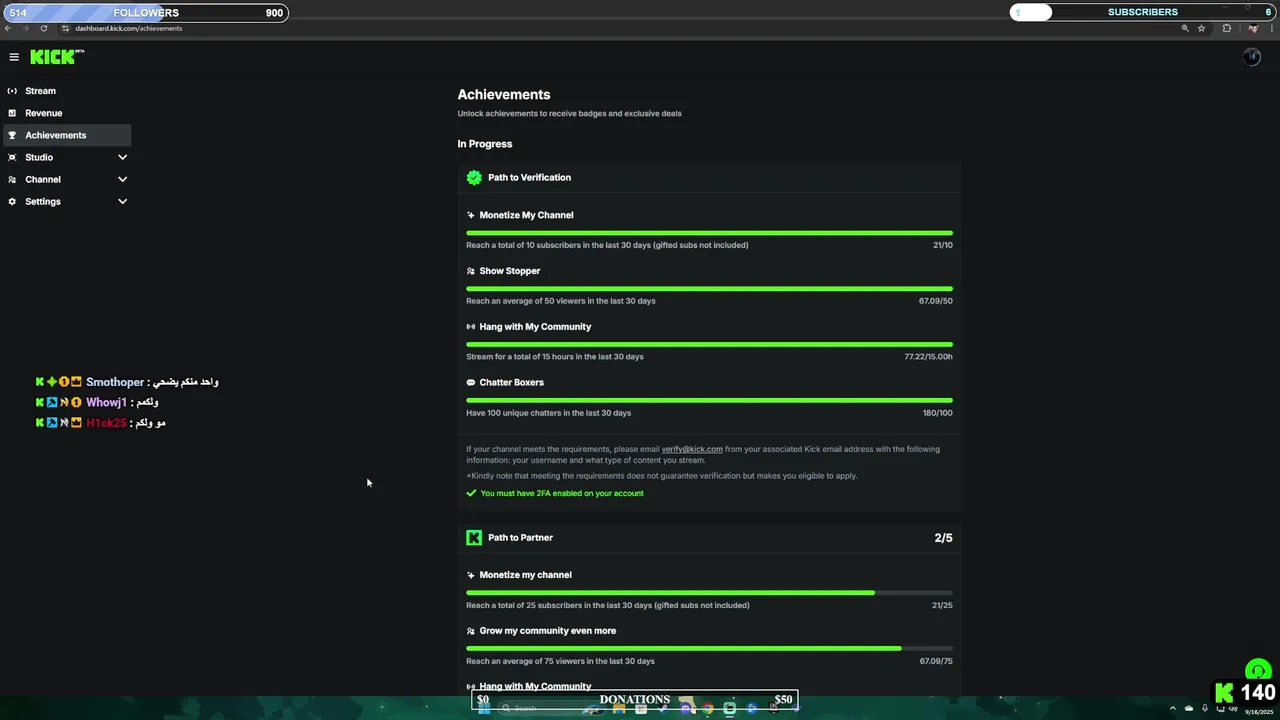Screen dimensions: 1280x720
Task: Click the In Progress heading
Action: pos(485,144)
